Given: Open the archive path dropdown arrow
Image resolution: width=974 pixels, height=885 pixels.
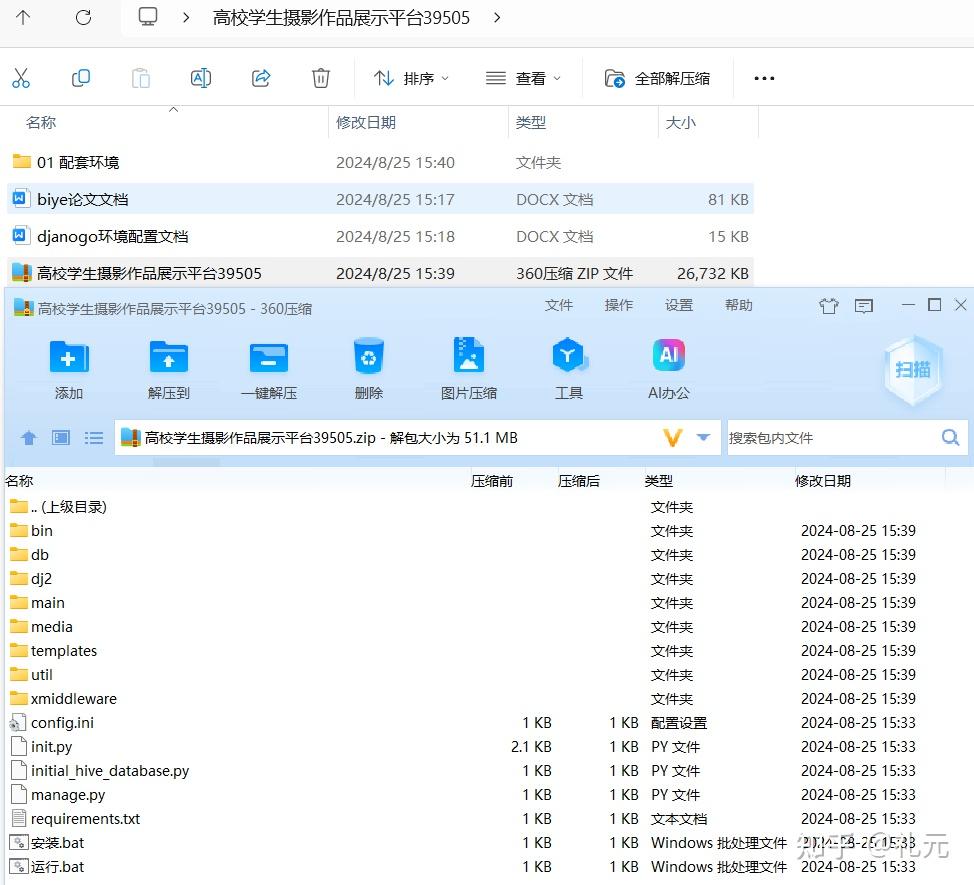Looking at the screenshot, I should pyautogui.click(x=704, y=437).
